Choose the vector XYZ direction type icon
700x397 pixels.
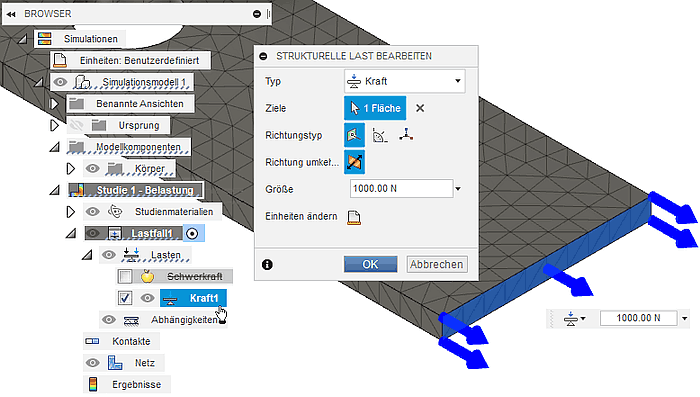(x=406, y=135)
